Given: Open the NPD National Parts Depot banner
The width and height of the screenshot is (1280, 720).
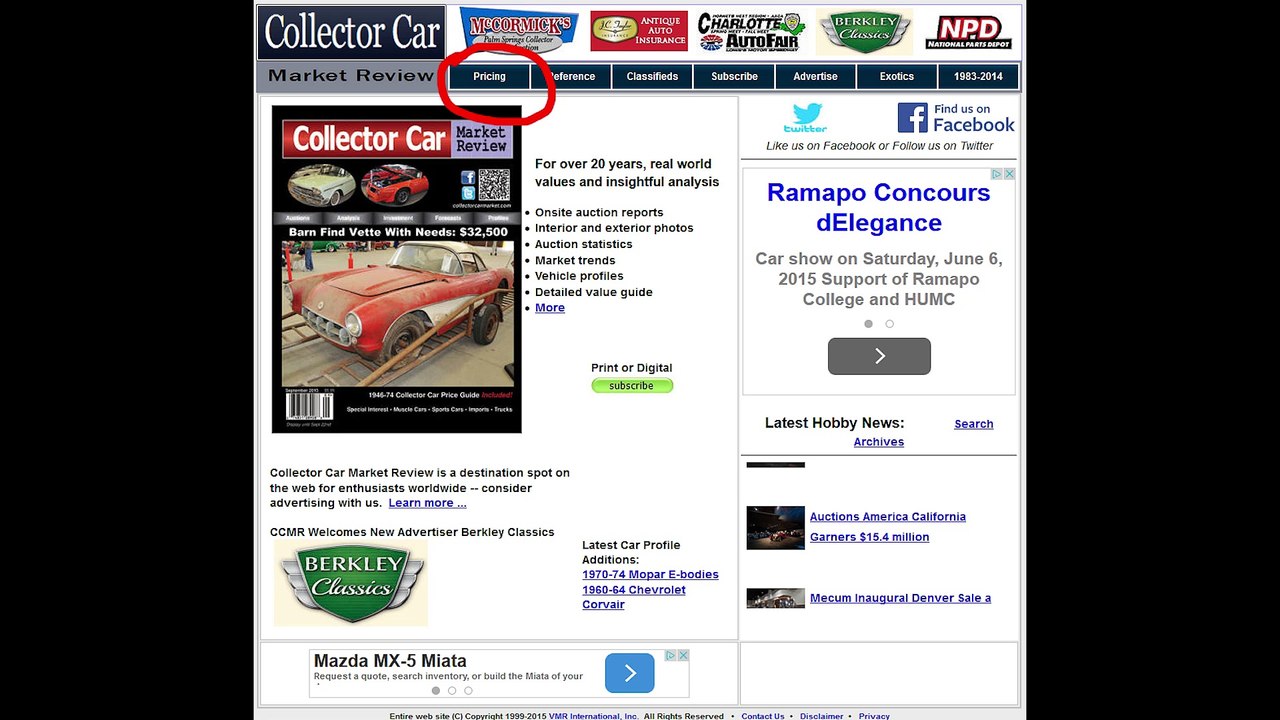Looking at the screenshot, I should (968, 32).
